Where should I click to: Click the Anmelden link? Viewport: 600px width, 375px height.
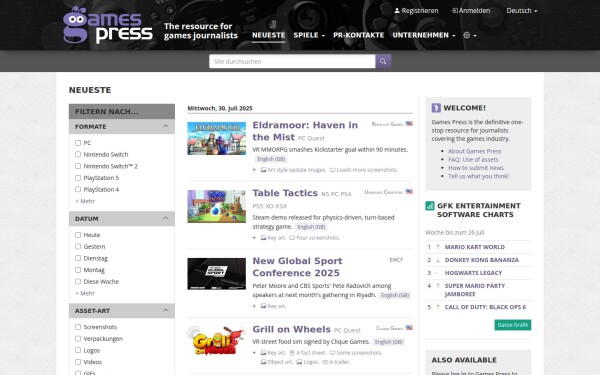[471, 11]
